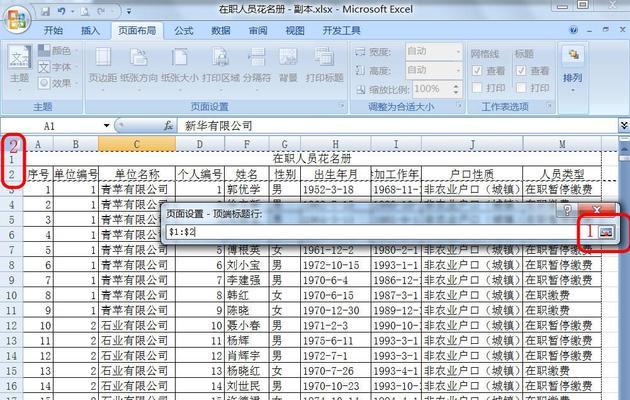The width and height of the screenshot is (630, 400).
Task: Open paper Size (纸张大小) menu
Action: [180, 67]
